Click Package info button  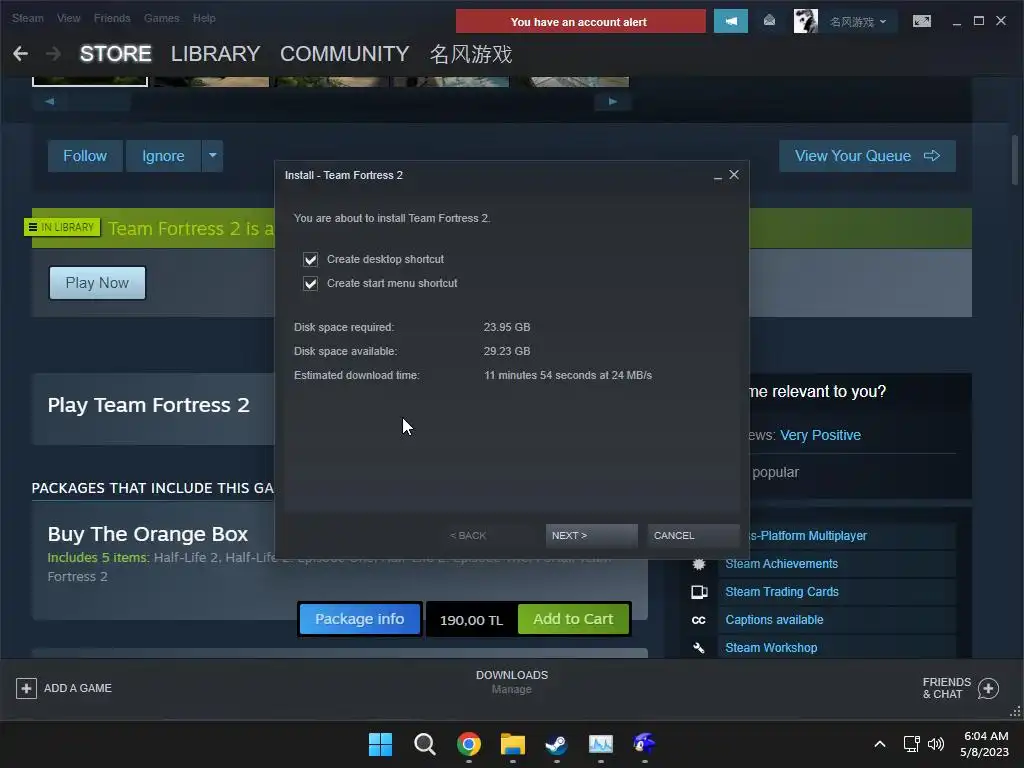click(x=360, y=619)
